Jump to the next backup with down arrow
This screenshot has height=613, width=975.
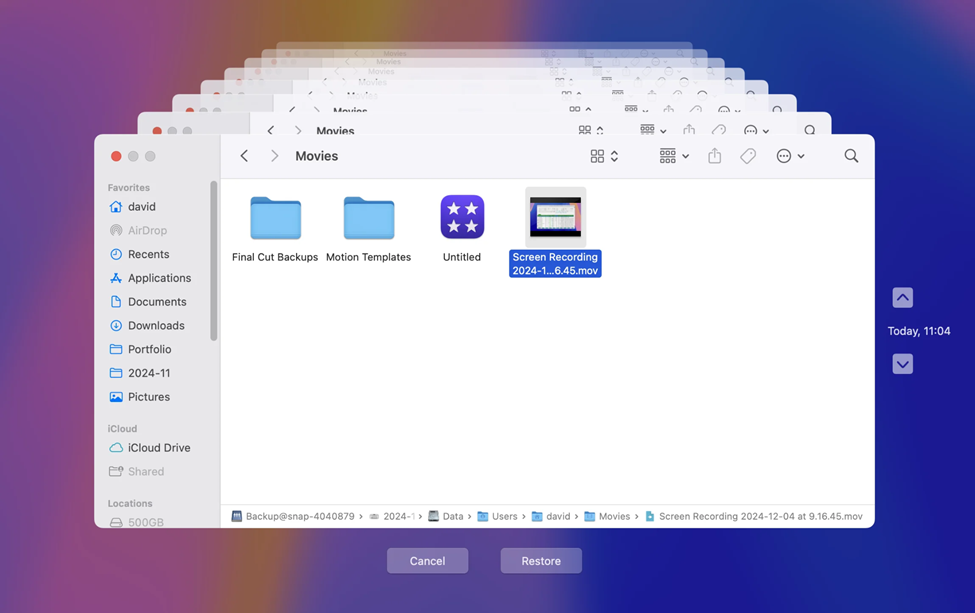point(902,364)
